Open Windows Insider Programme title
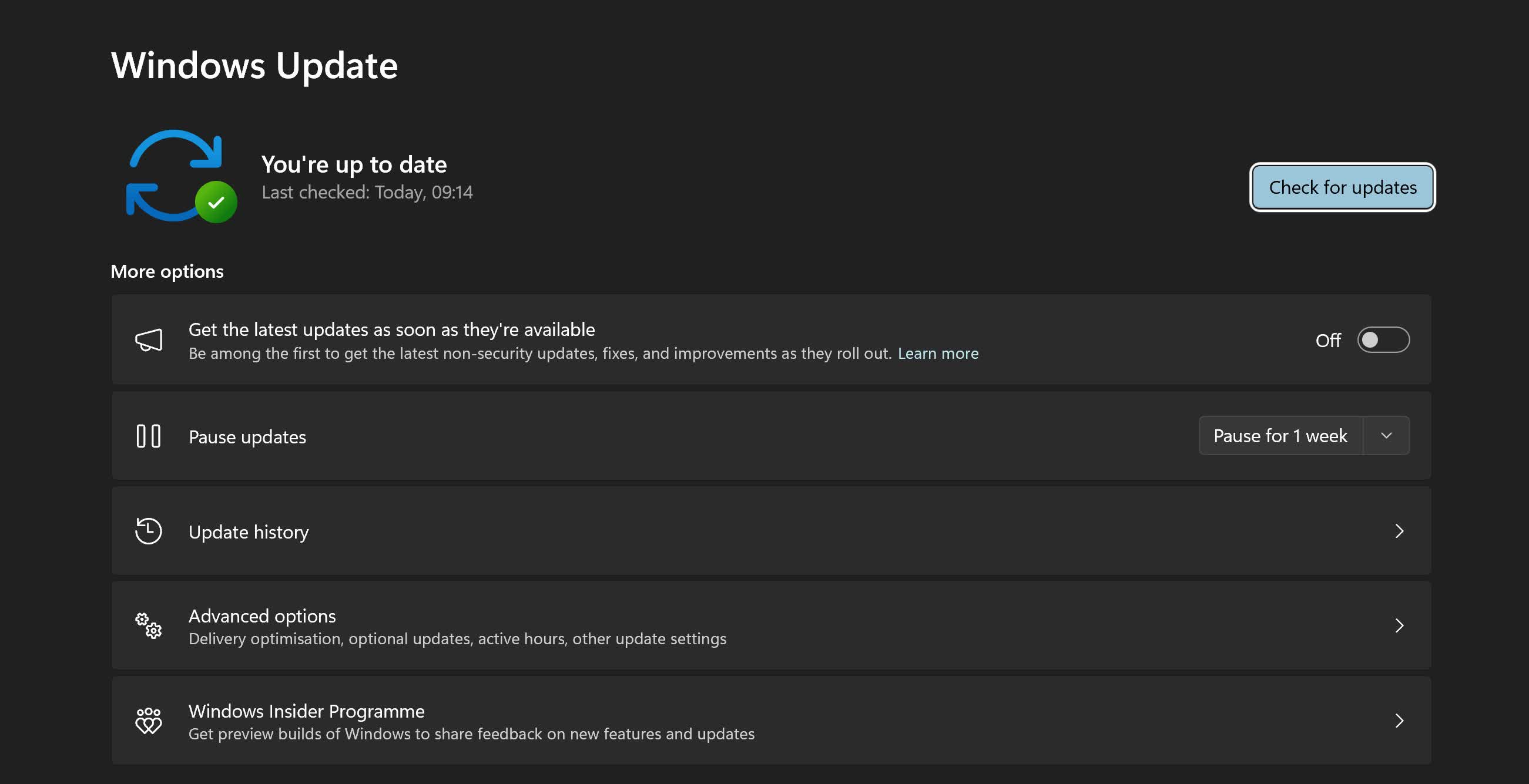The height and width of the screenshot is (784, 1529). pyautogui.click(x=307, y=711)
